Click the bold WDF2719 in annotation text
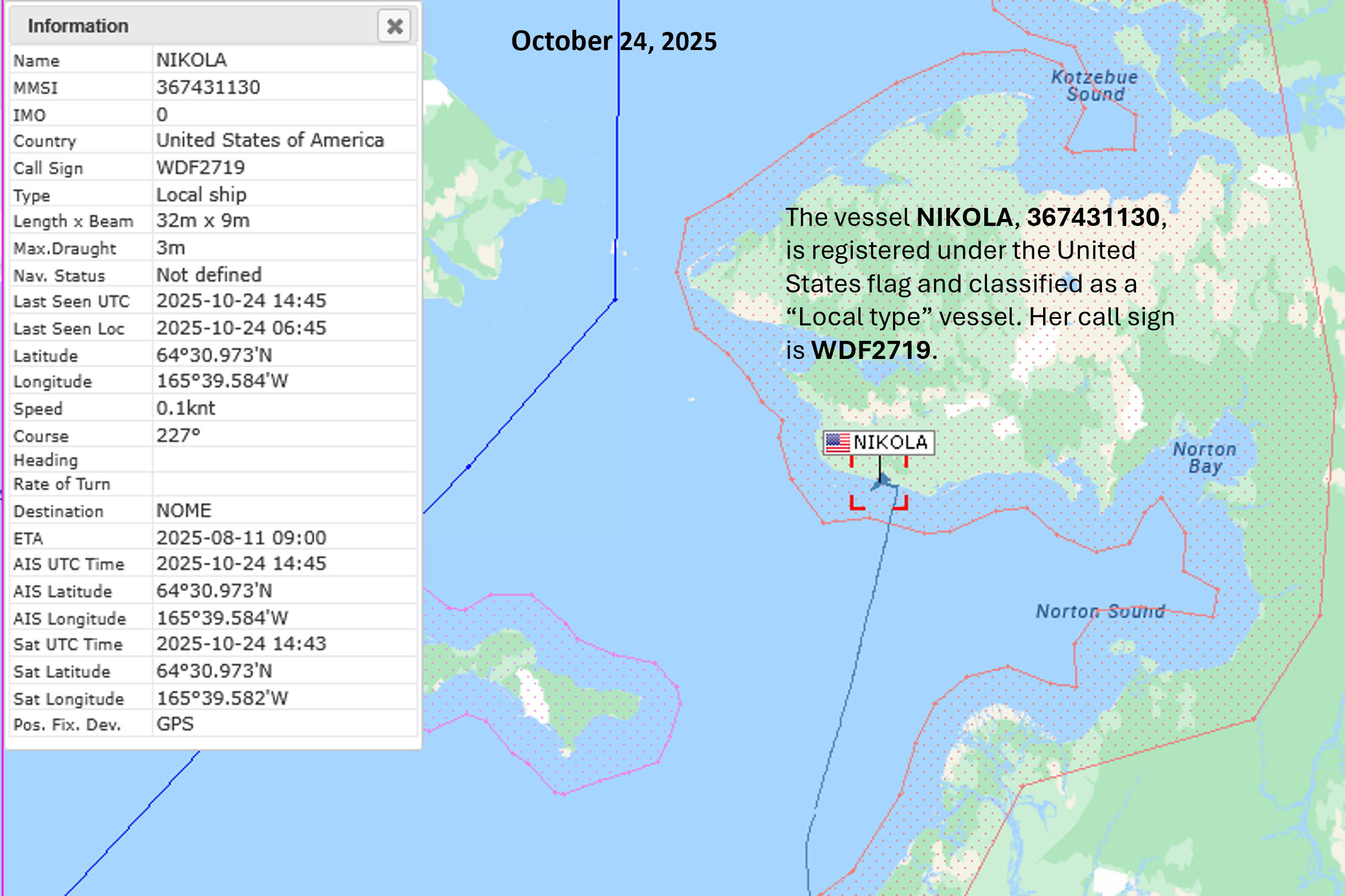The image size is (1345, 896). [x=870, y=350]
